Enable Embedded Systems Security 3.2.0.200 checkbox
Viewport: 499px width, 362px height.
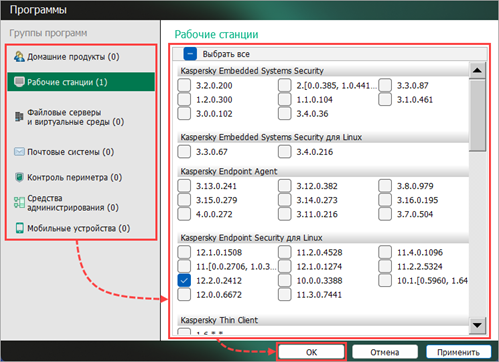[x=184, y=85]
